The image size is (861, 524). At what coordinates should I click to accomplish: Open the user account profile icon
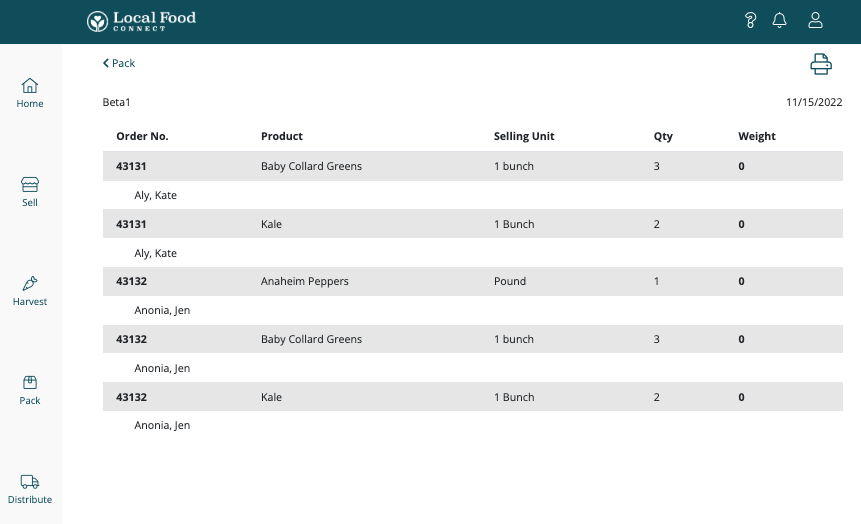click(816, 20)
